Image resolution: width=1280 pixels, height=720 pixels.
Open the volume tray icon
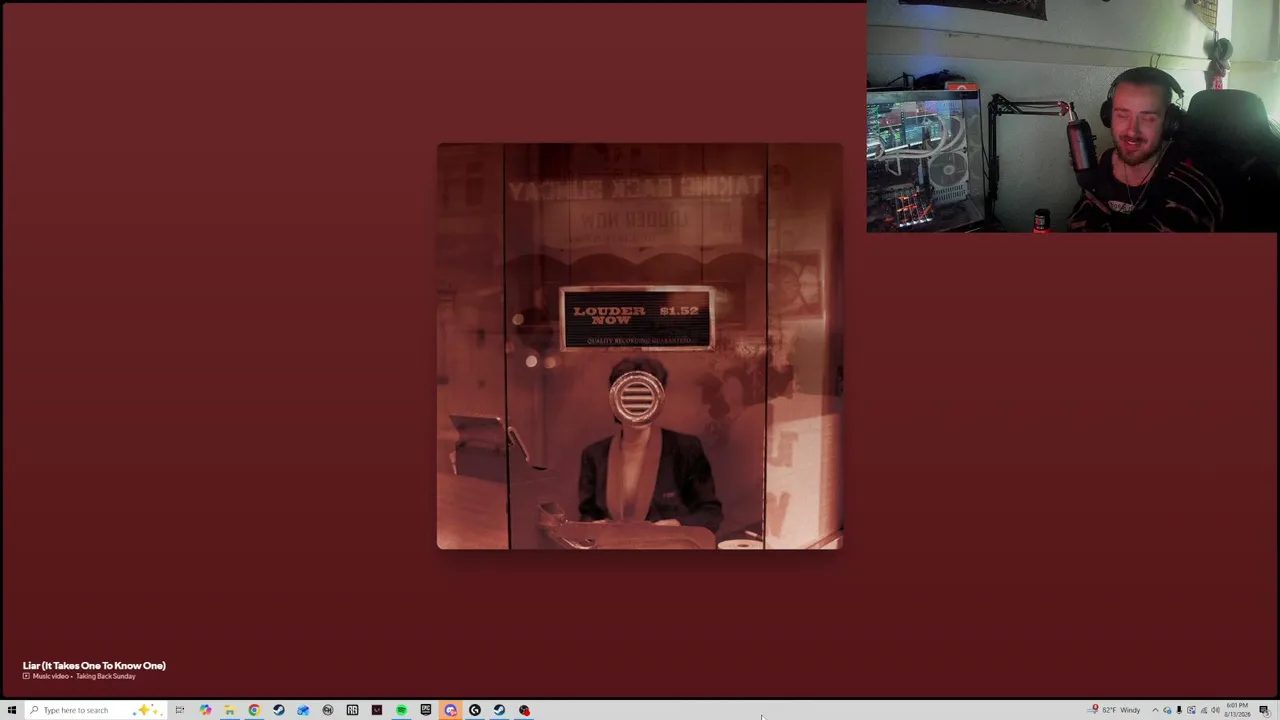[x=1215, y=710]
